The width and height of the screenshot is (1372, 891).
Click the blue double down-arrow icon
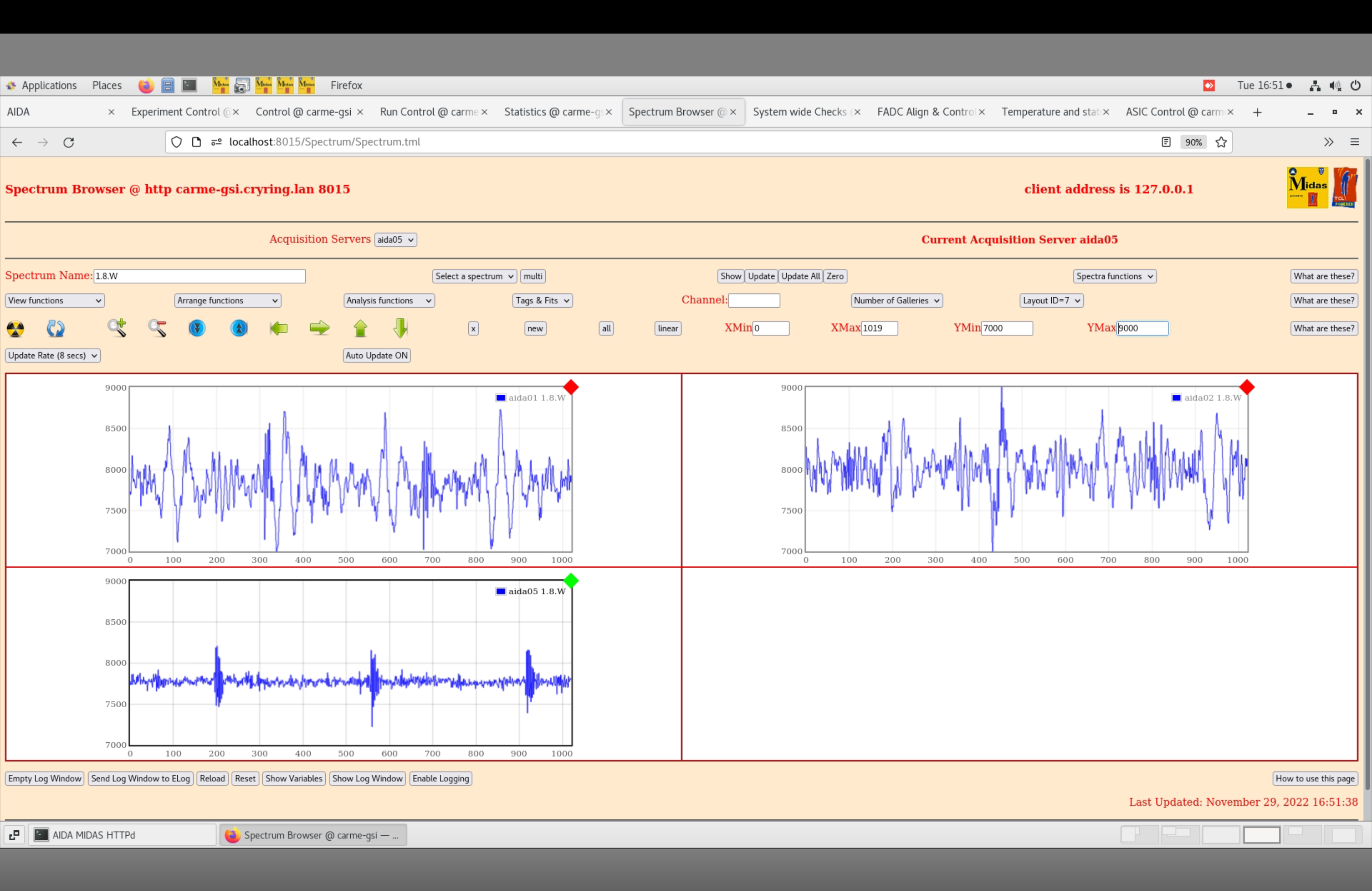[197, 328]
